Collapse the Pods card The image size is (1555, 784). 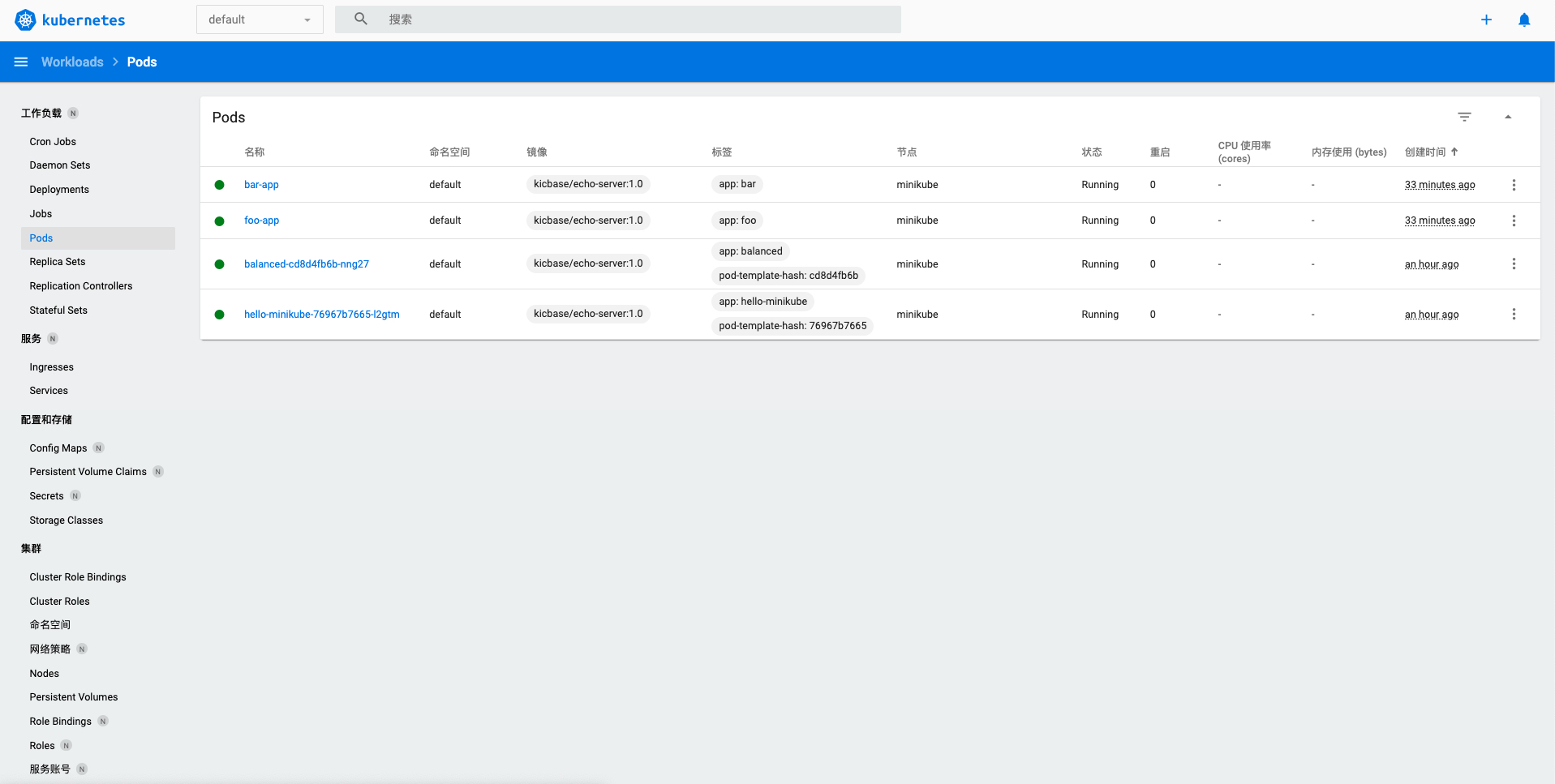point(1508,117)
